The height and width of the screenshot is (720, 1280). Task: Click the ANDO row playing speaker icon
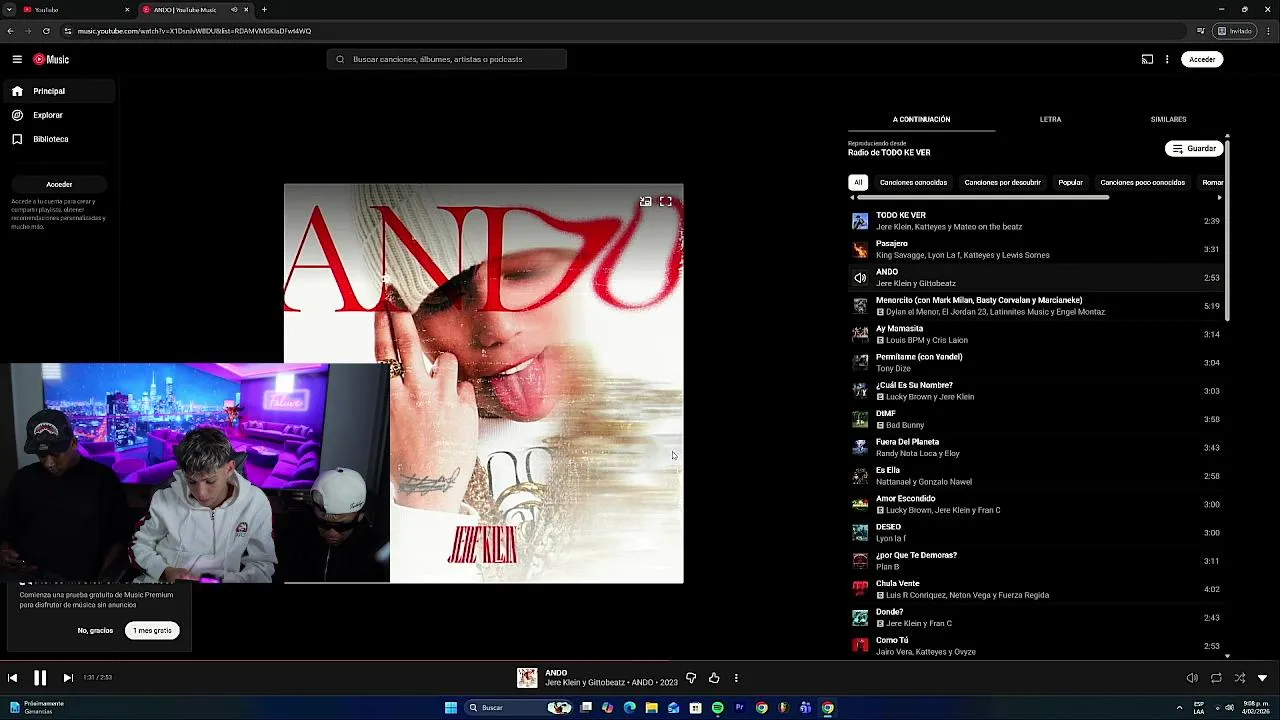[x=860, y=278]
